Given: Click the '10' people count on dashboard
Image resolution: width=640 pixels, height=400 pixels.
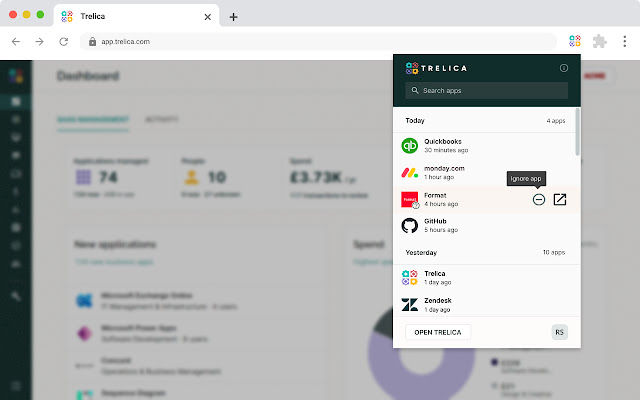Looking at the screenshot, I should (x=217, y=177).
